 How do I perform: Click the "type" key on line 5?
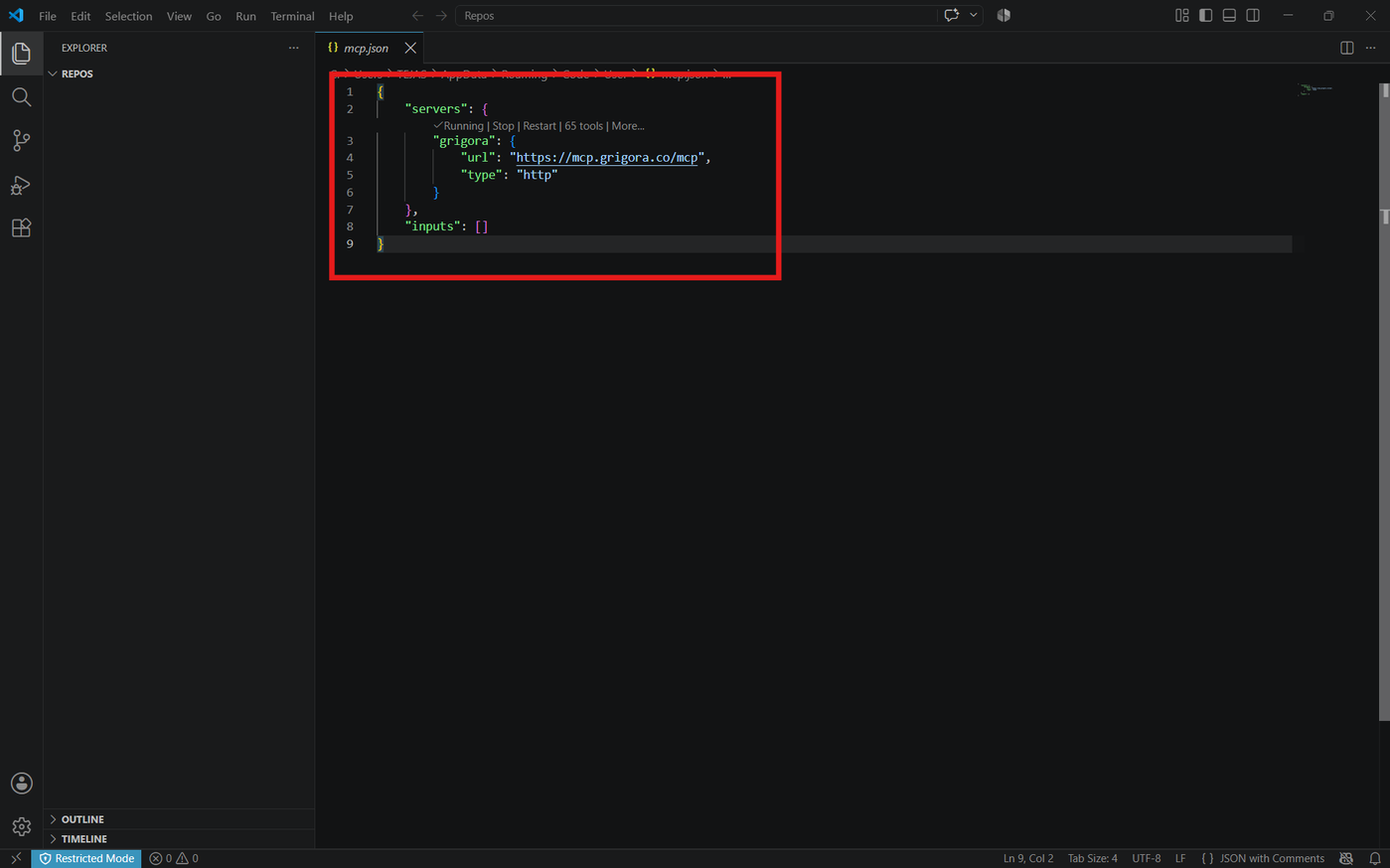tap(482, 174)
